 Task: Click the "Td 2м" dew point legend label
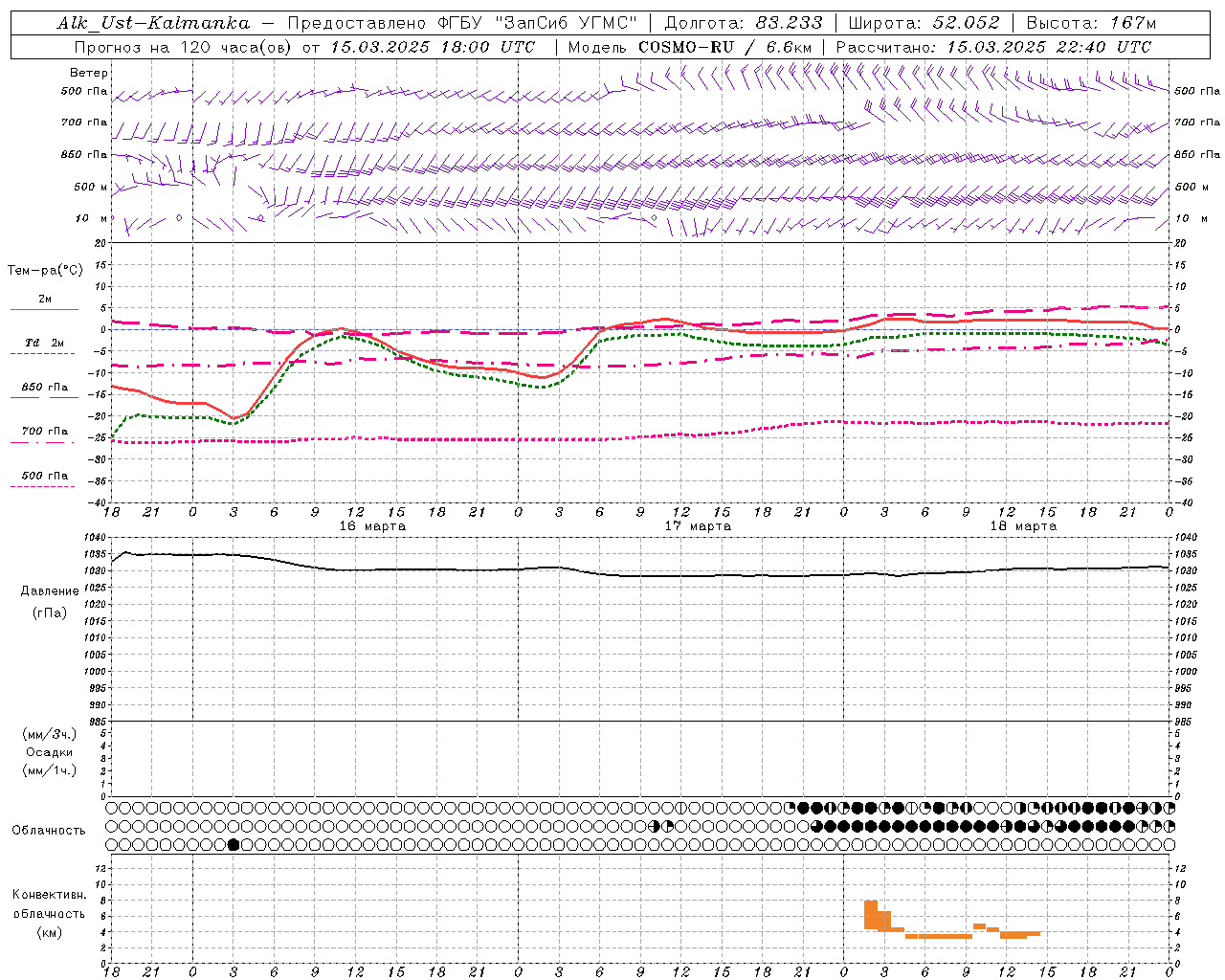tap(45, 343)
